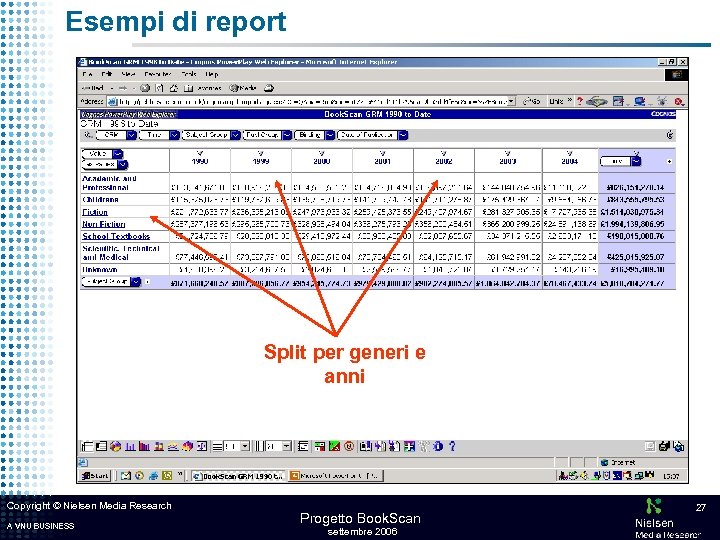Drill down on Academic and Professional row

coord(109,183)
